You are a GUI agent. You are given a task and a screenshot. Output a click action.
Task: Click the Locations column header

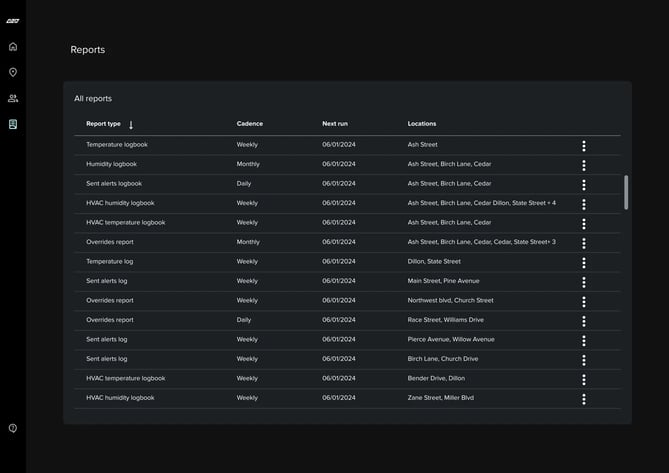(x=422, y=124)
